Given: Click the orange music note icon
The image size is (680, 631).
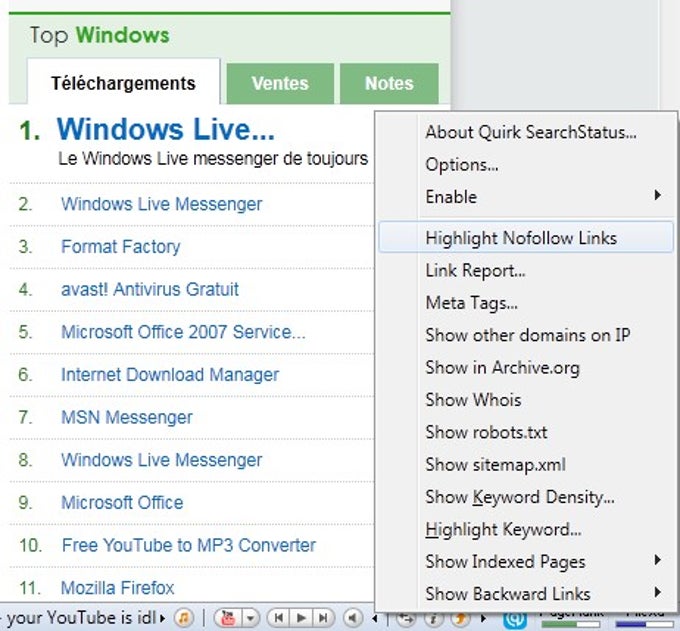Looking at the screenshot, I should coord(183,618).
